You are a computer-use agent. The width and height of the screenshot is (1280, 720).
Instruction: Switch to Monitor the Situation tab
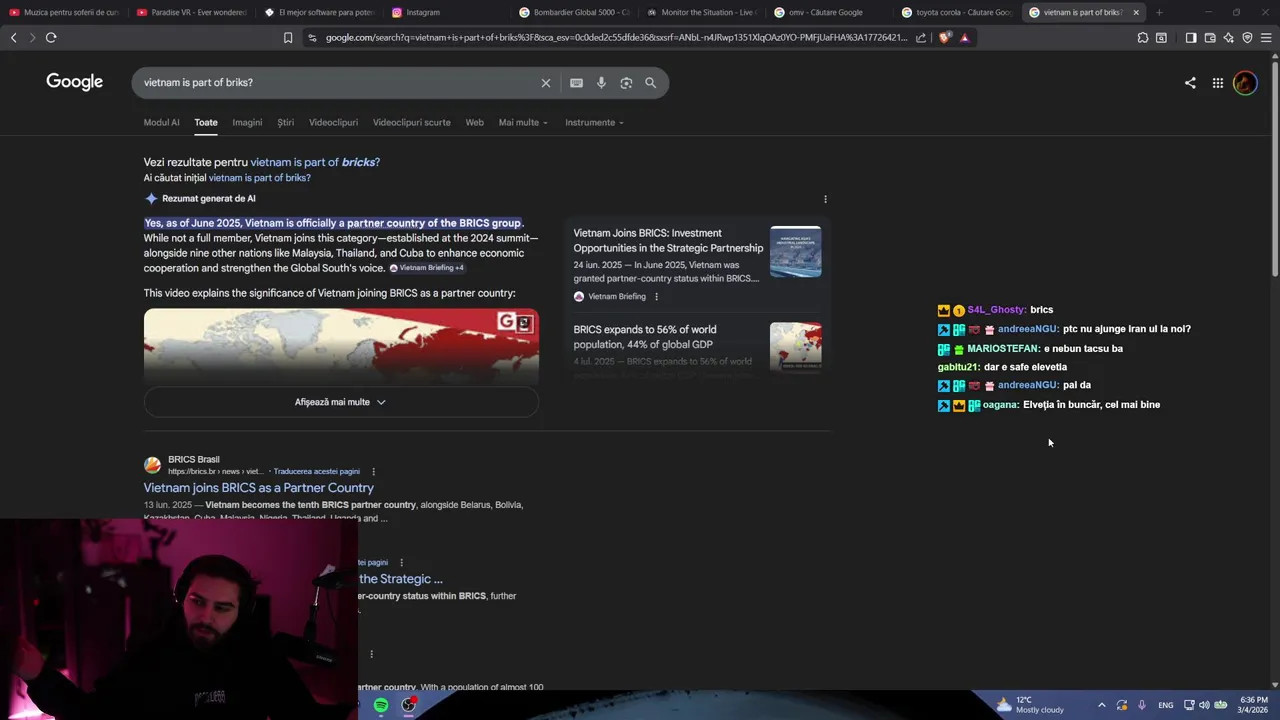click(703, 12)
